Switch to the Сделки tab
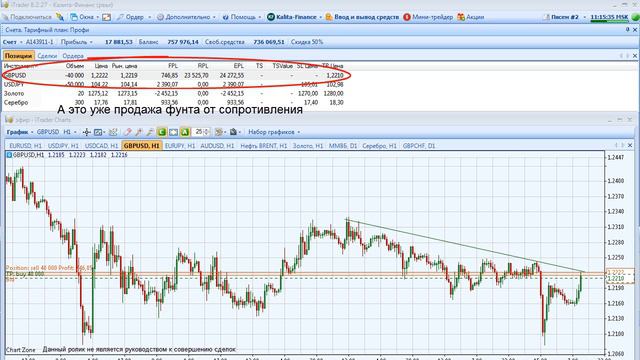The height and width of the screenshot is (360, 640). [47, 56]
